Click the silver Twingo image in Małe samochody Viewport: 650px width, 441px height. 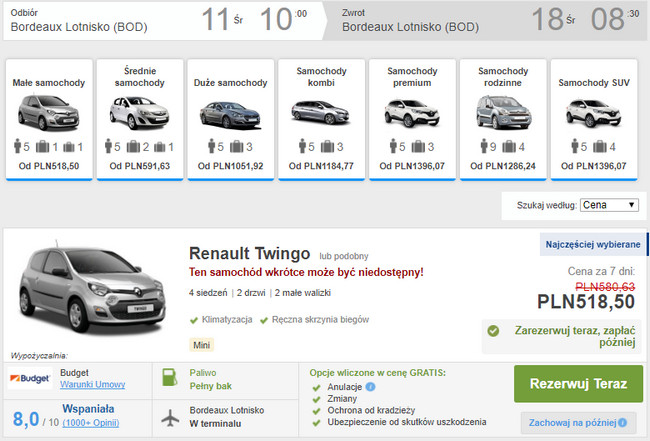49,113
